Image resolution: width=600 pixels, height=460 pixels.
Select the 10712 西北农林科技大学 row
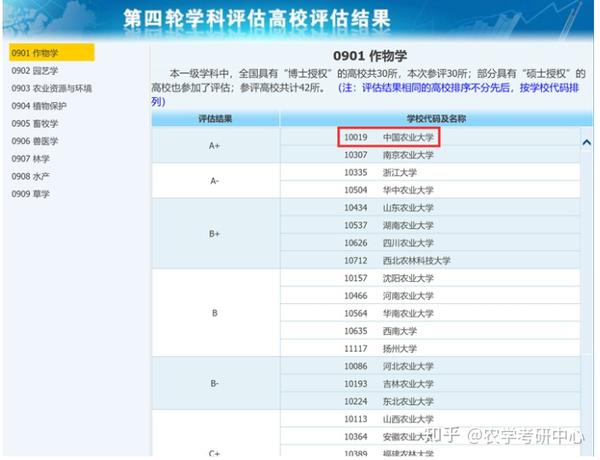point(430,260)
